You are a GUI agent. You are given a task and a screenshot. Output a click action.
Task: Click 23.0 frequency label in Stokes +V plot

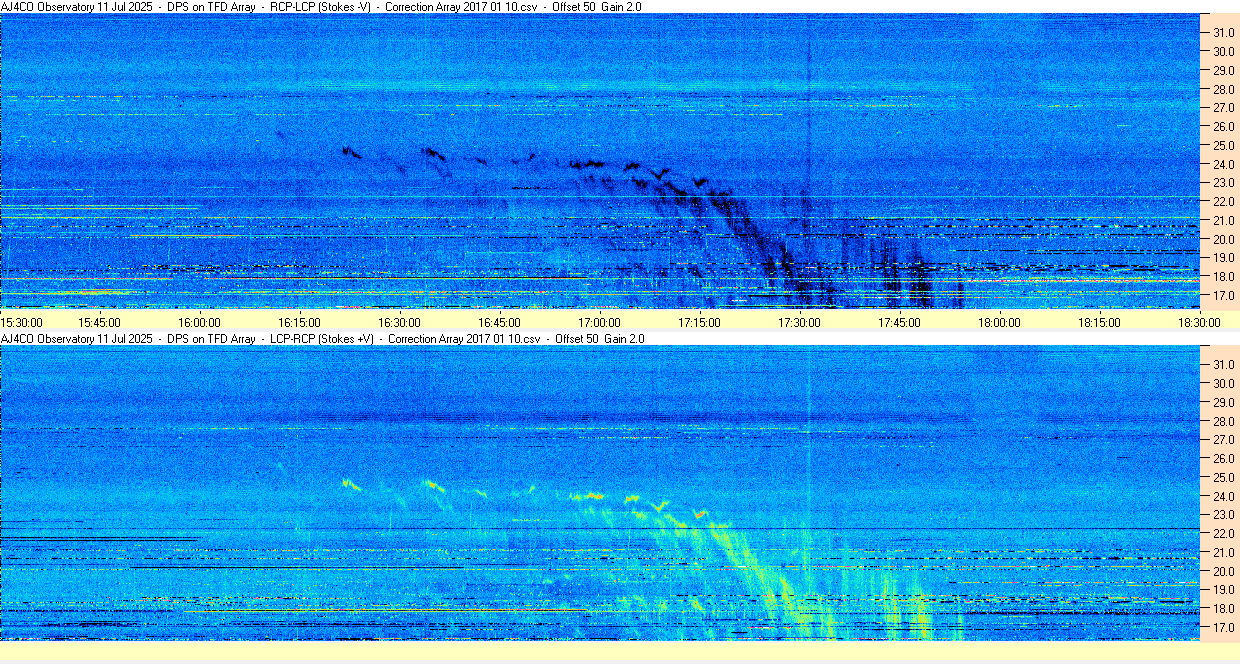click(1223, 515)
